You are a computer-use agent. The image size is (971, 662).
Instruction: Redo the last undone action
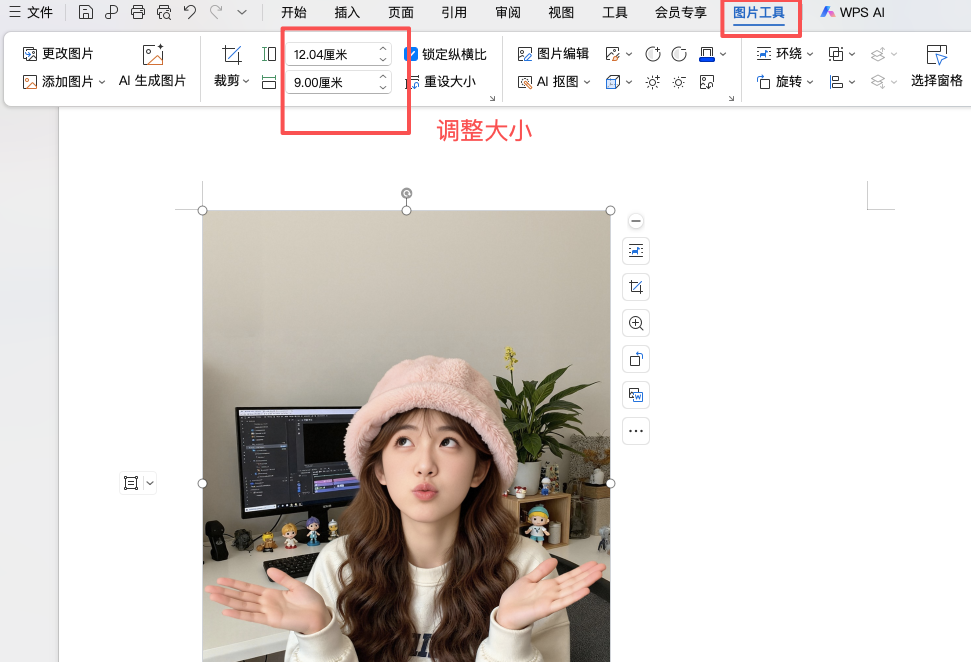point(216,12)
